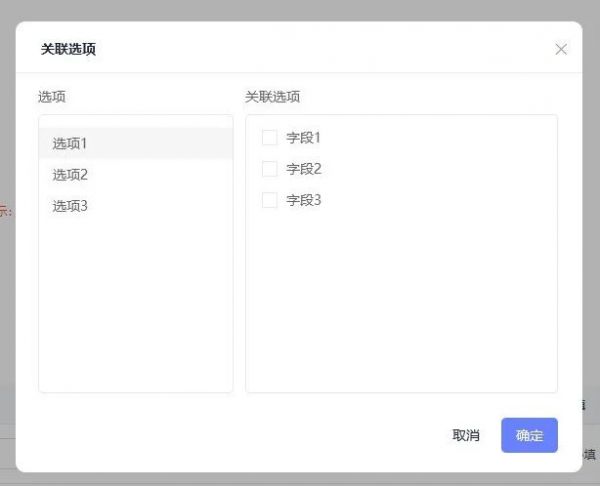Select 选项1 in the options list
The width and height of the screenshot is (600, 486).
coord(70,143)
